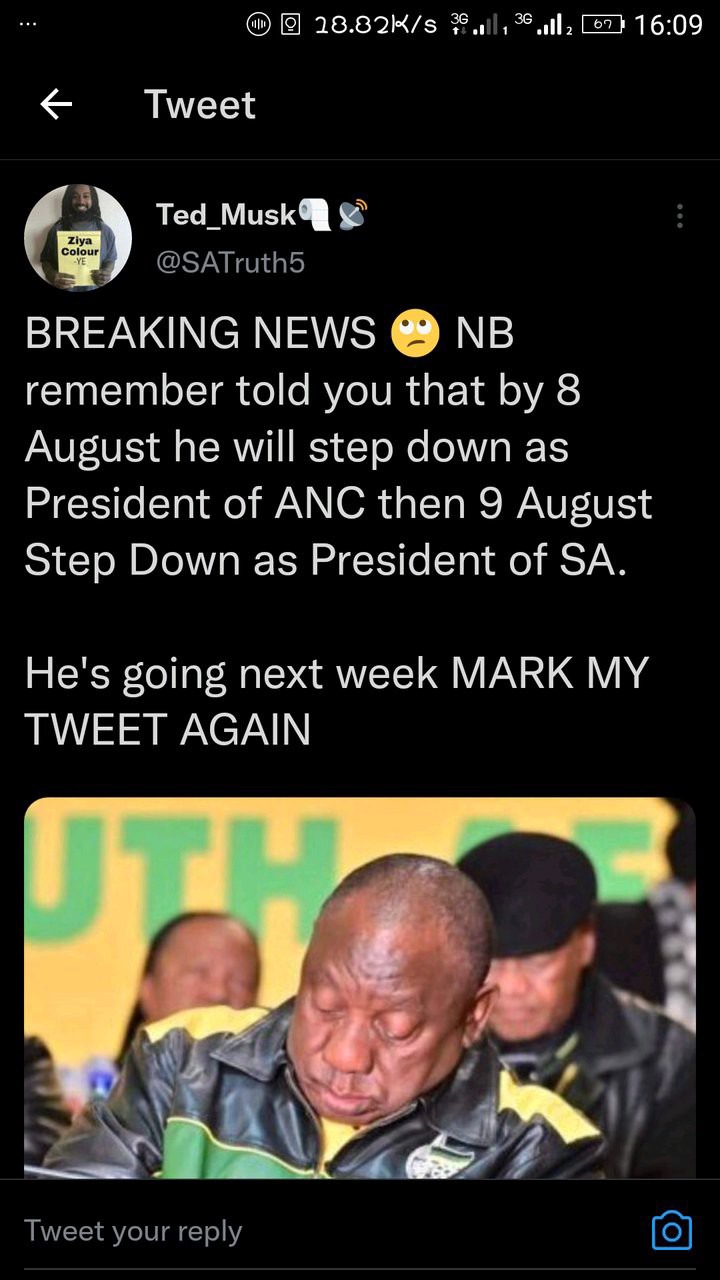
Task: Tap the camera icon in the reply bar
Action: (671, 1230)
